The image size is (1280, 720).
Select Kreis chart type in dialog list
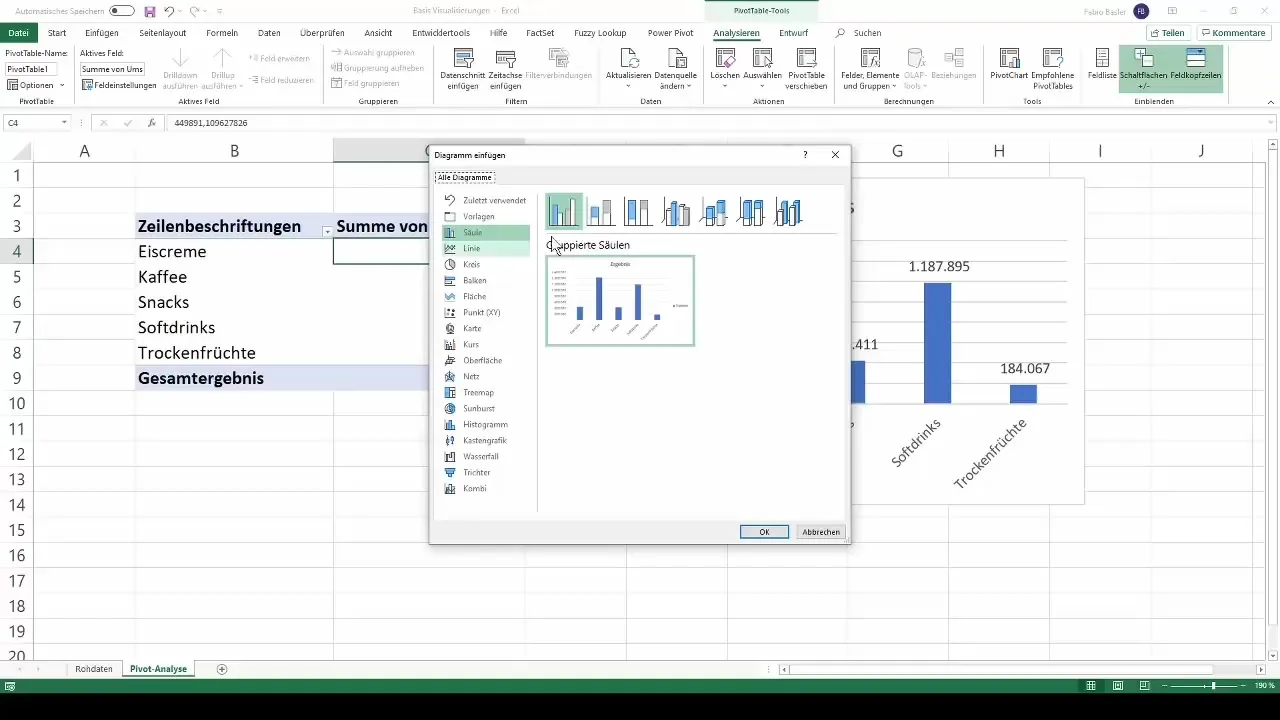[x=485, y=264]
